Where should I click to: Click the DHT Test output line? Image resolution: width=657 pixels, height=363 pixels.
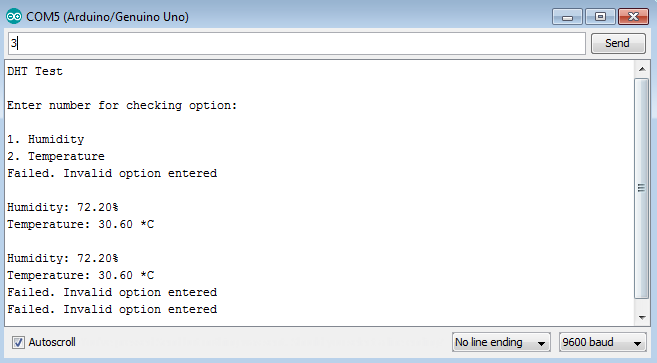coord(35,71)
